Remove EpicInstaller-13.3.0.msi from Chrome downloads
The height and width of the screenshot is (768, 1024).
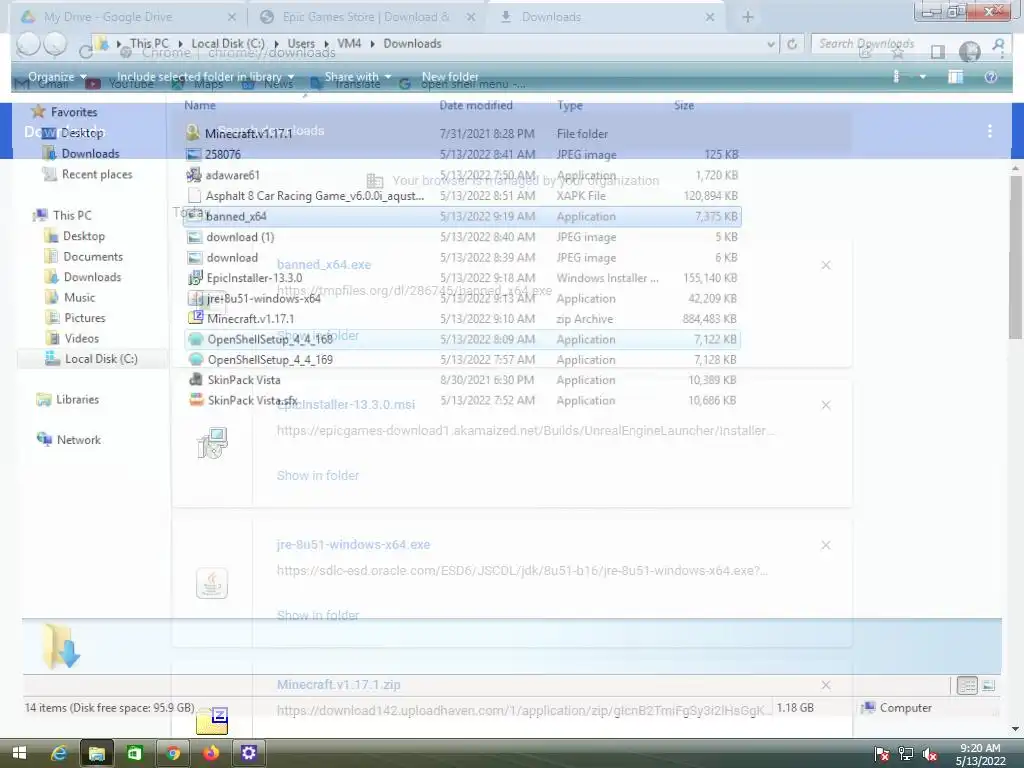tap(826, 405)
